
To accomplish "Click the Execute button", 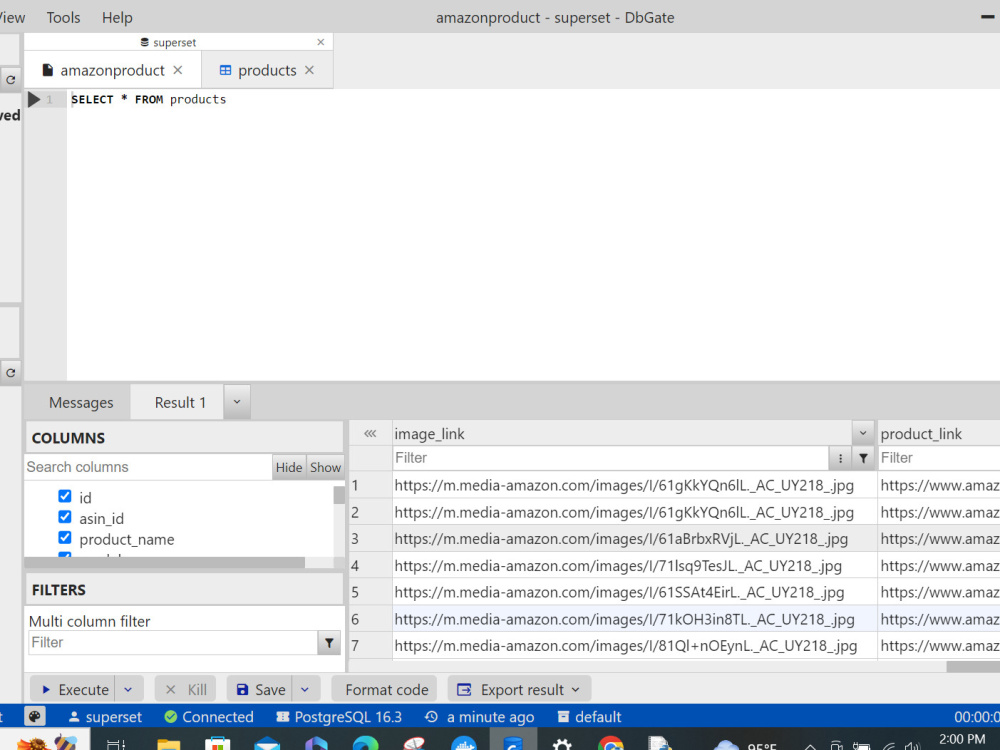I will point(74,689).
